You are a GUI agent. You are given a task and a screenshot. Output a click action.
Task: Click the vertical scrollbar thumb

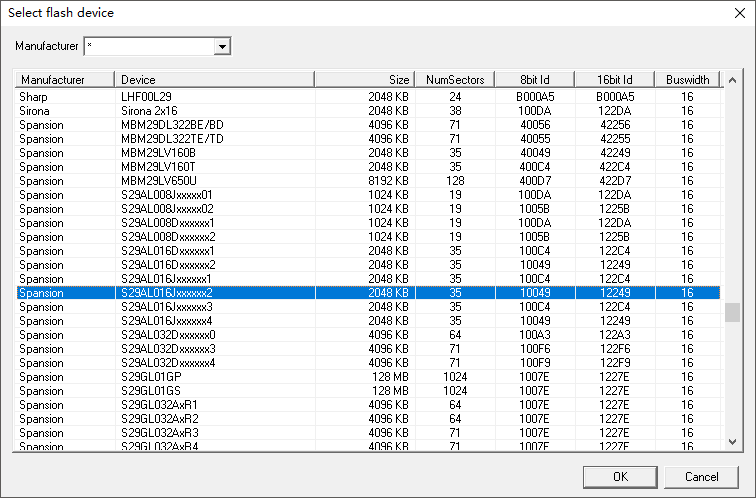click(x=732, y=312)
